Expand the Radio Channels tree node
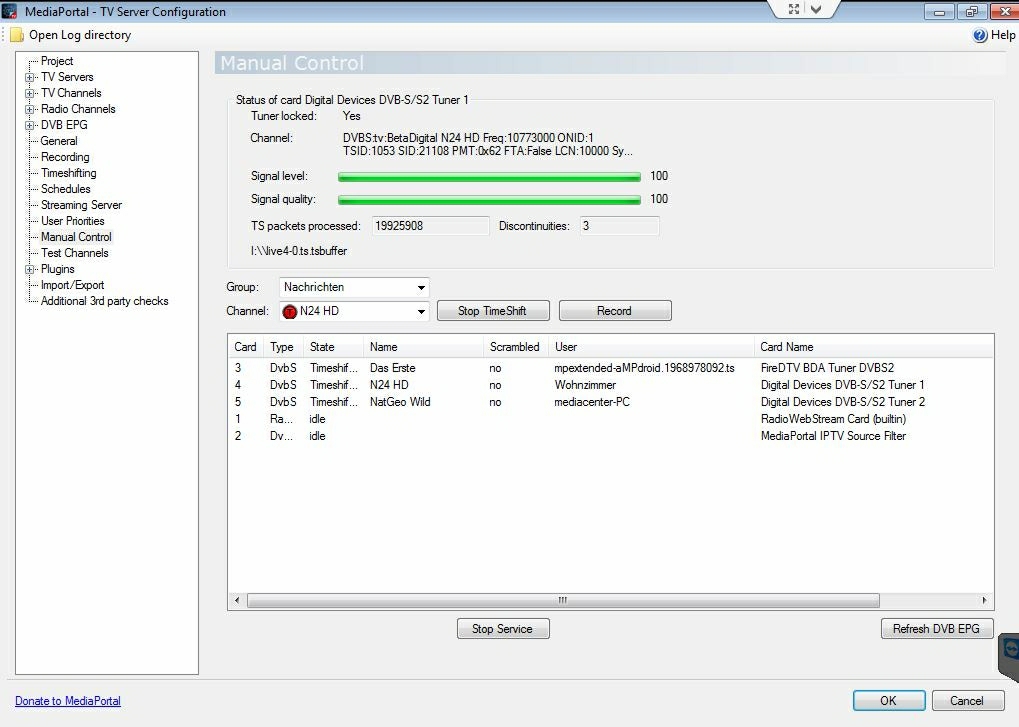 click(30, 109)
